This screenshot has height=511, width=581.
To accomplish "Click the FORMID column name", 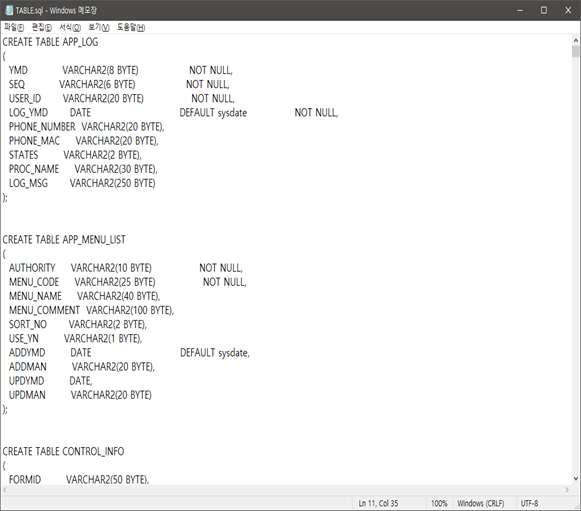I will point(25,480).
